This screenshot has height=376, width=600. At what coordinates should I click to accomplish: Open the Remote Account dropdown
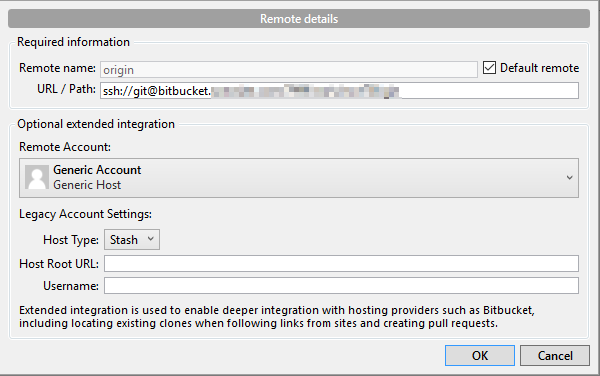click(x=299, y=178)
